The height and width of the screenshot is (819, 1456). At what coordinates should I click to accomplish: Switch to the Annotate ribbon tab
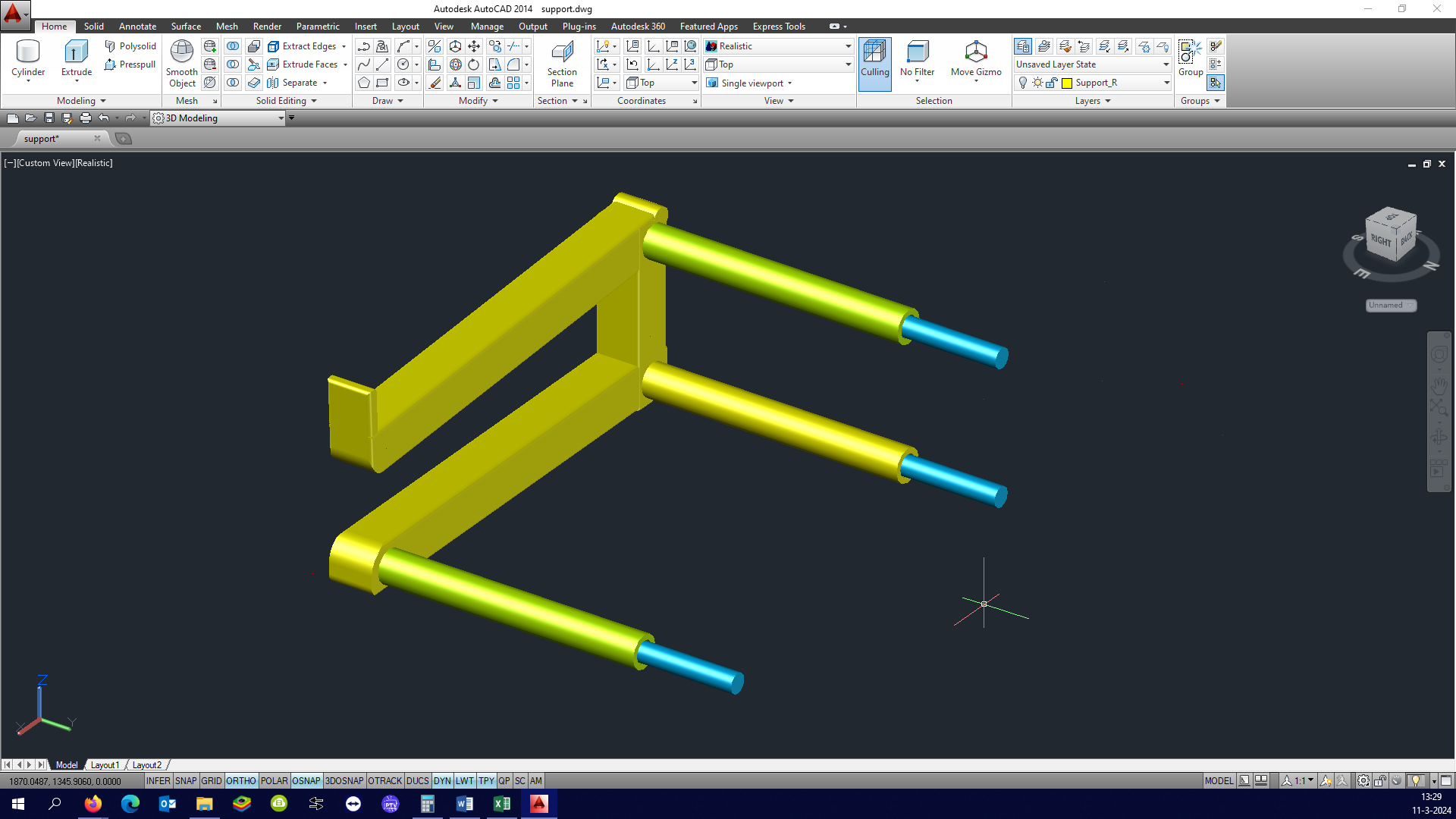tap(137, 26)
